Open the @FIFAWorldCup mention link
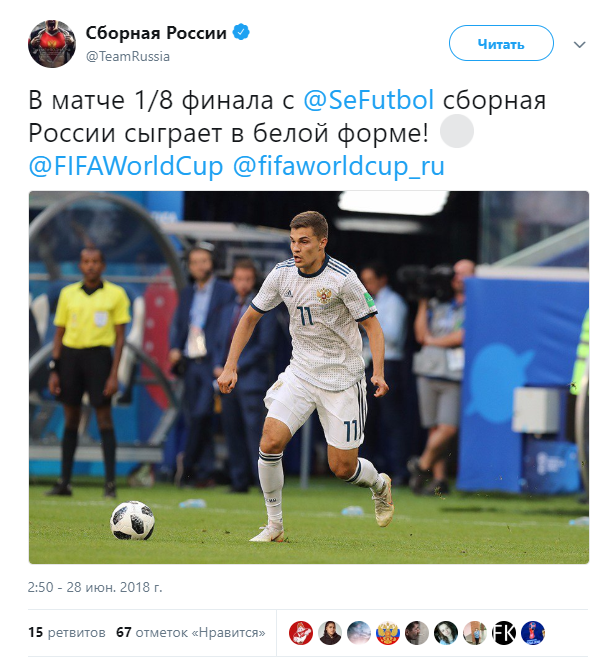This screenshot has width=611, height=667. click(126, 166)
